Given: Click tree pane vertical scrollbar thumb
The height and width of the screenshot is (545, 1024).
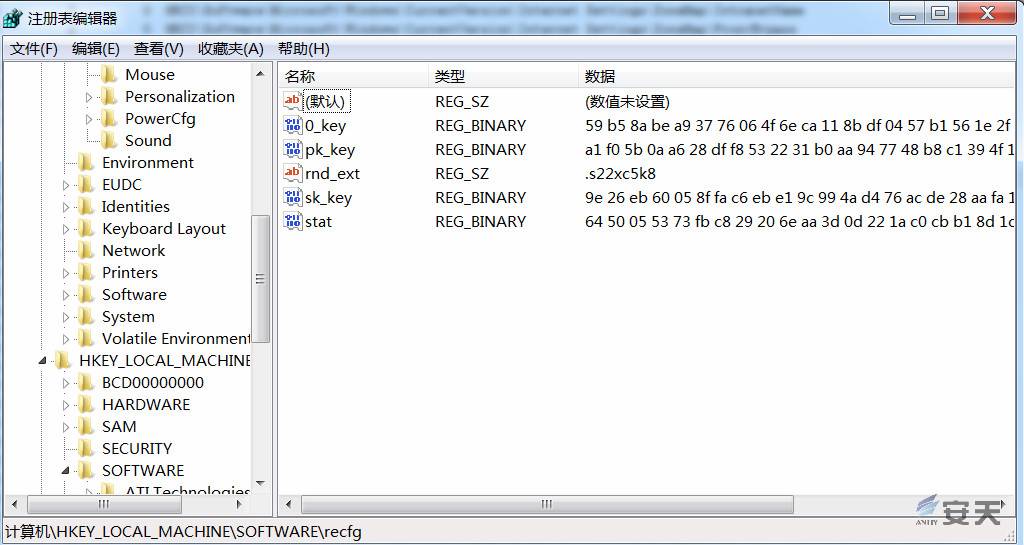Looking at the screenshot, I should pyautogui.click(x=261, y=279).
